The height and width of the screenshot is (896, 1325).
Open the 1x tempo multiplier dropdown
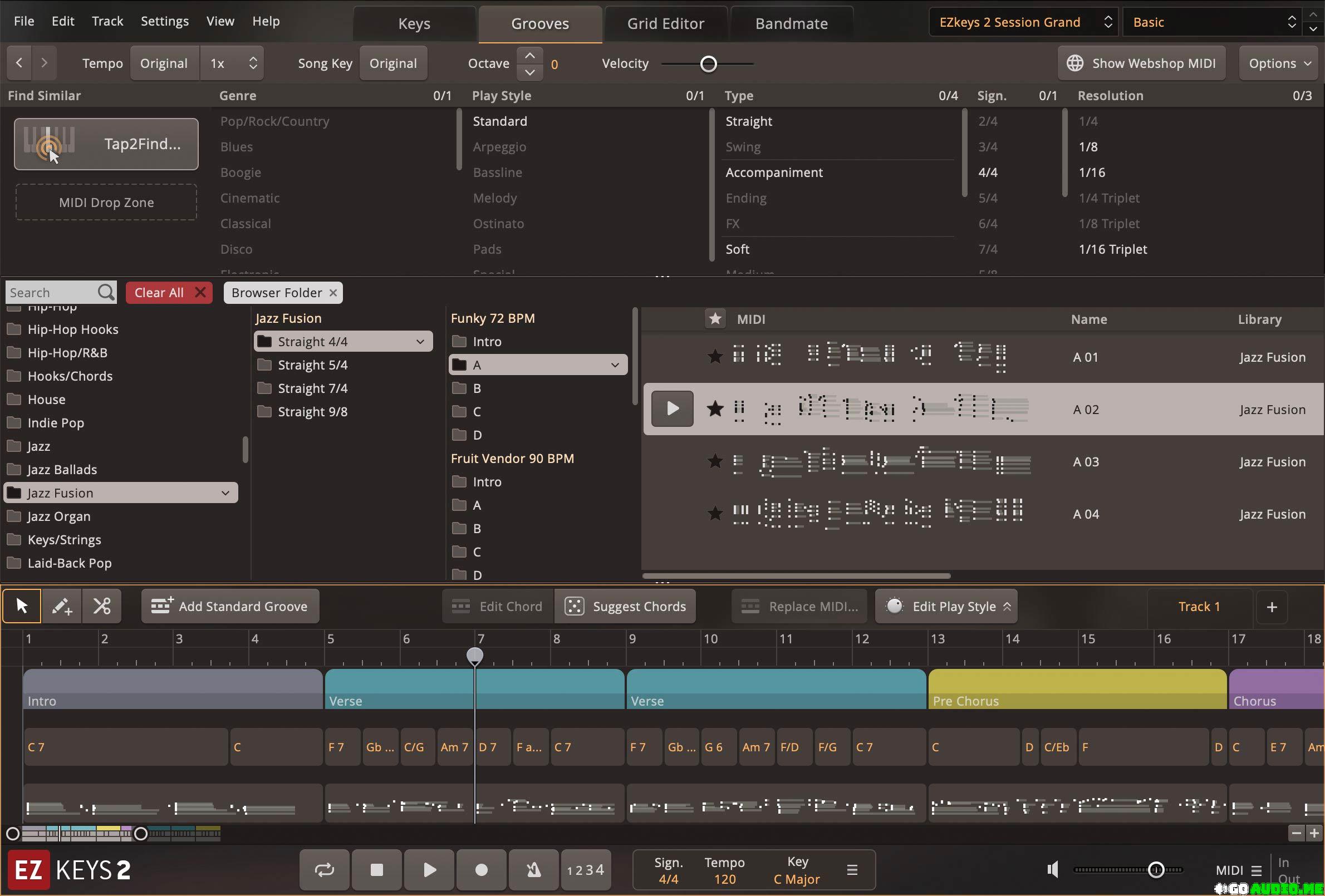click(232, 63)
